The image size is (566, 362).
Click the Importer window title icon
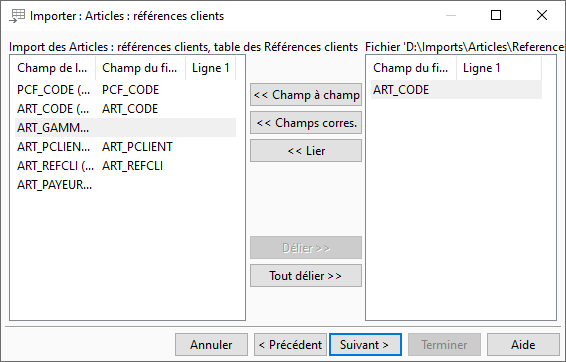(x=17, y=16)
